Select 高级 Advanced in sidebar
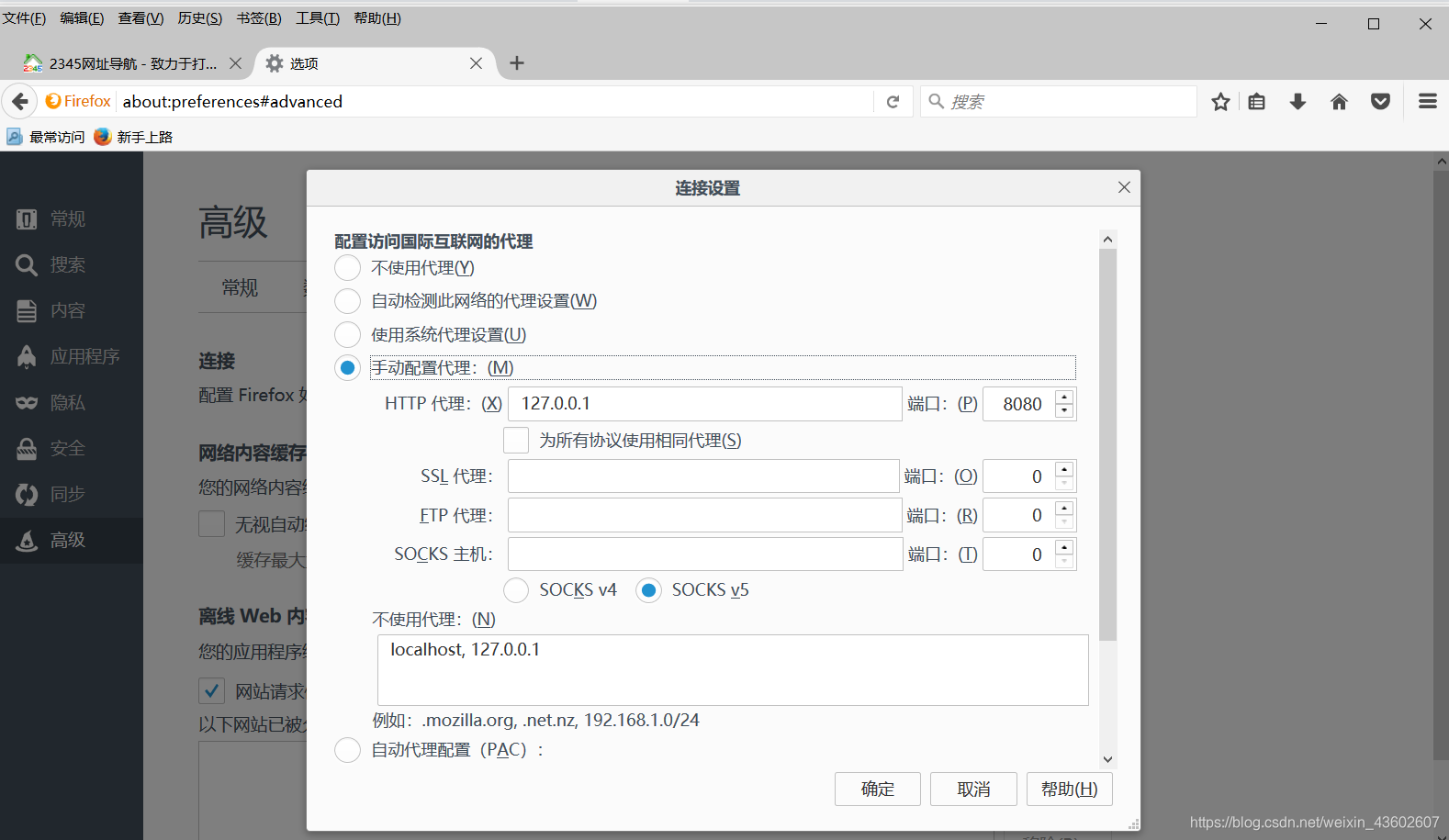 71,541
